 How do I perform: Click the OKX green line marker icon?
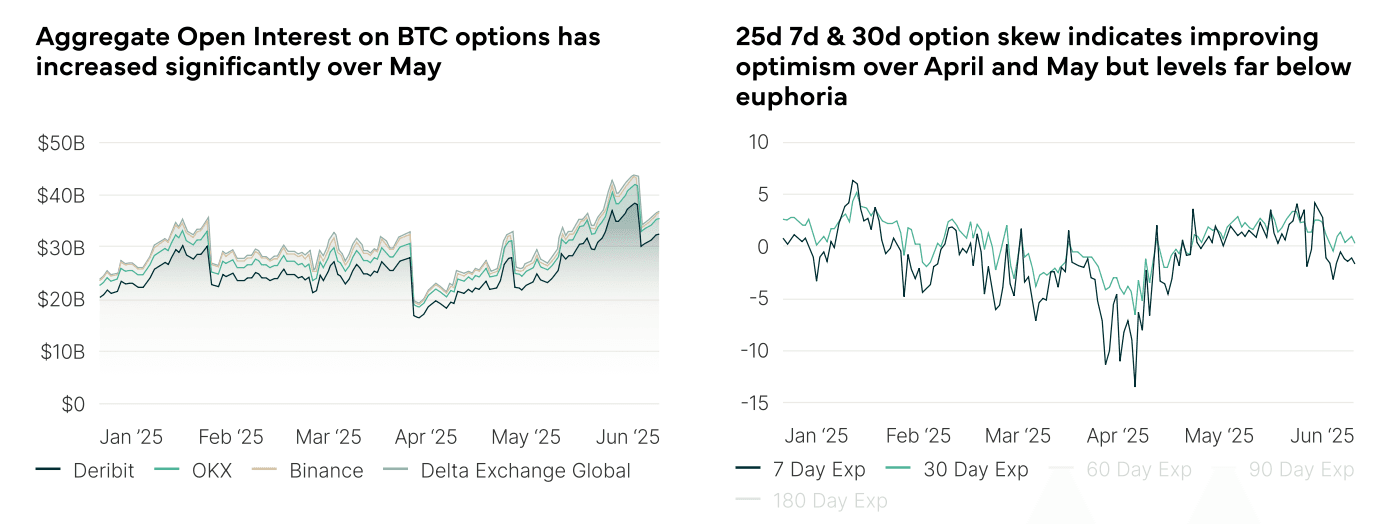point(168,470)
